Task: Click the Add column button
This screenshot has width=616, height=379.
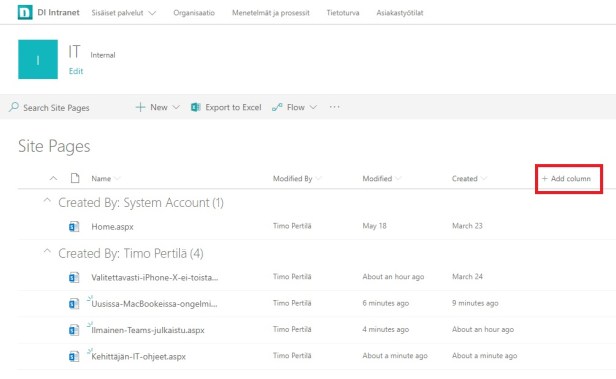Action: coord(566,179)
